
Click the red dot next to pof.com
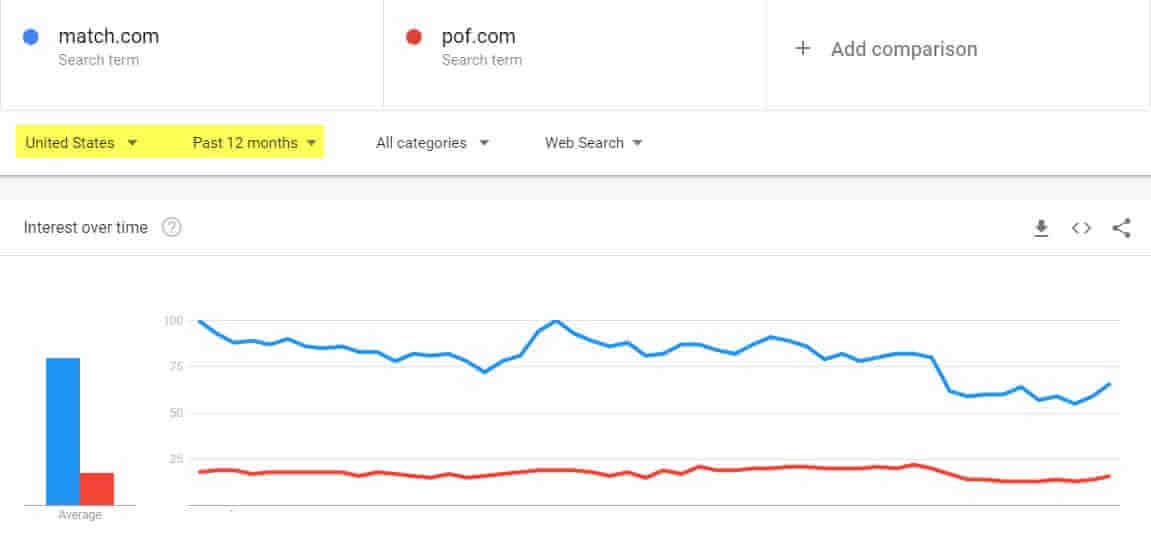coord(414,37)
